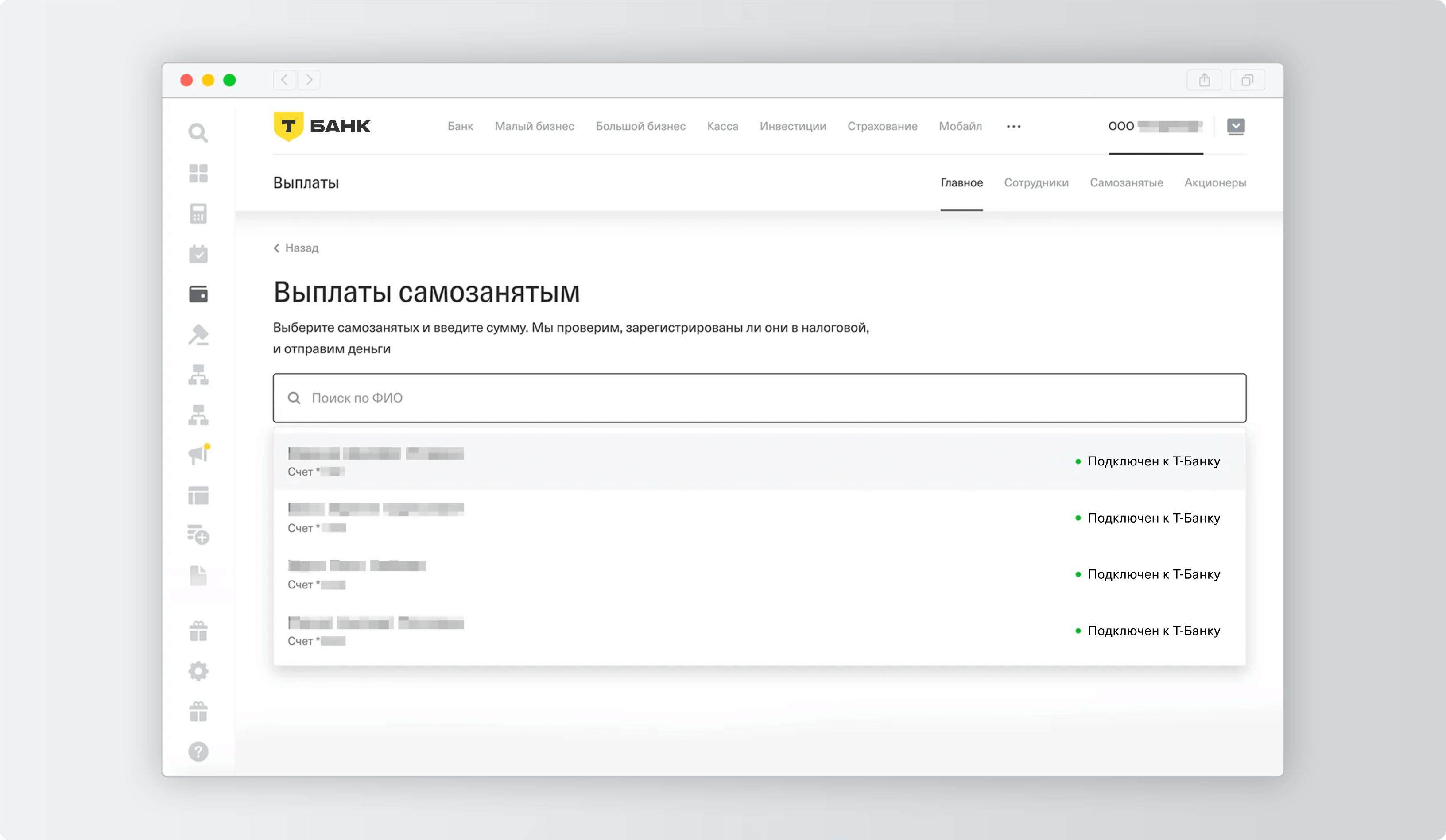Image resolution: width=1446 pixels, height=840 pixels.
Task: Open the calendar checkmark icon in sidebar
Action: [x=198, y=254]
